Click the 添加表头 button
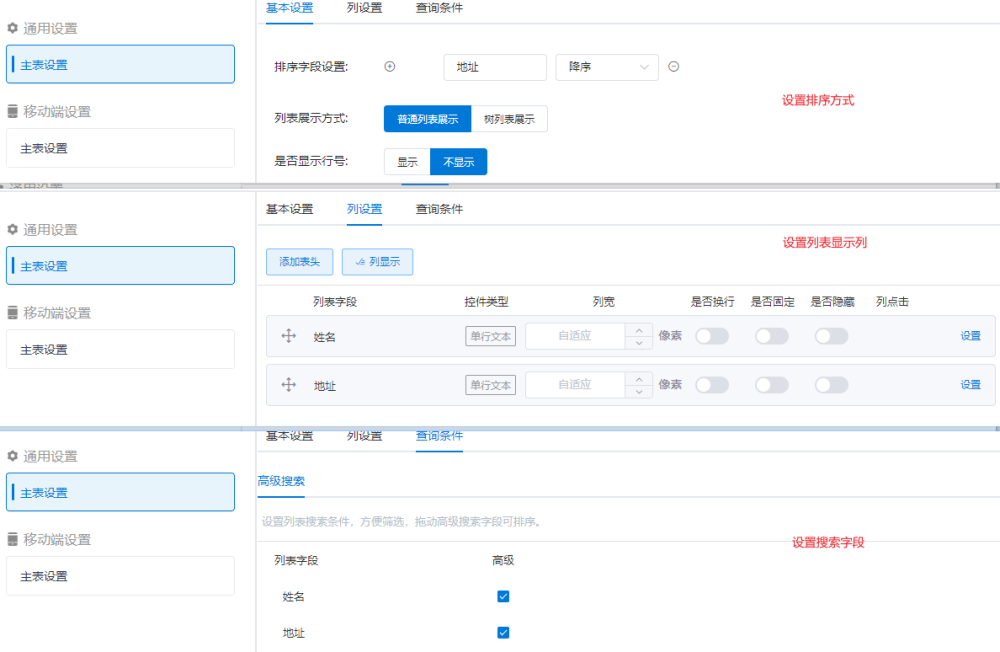The height and width of the screenshot is (652, 1000). pyautogui.click(x=299, y=262)
